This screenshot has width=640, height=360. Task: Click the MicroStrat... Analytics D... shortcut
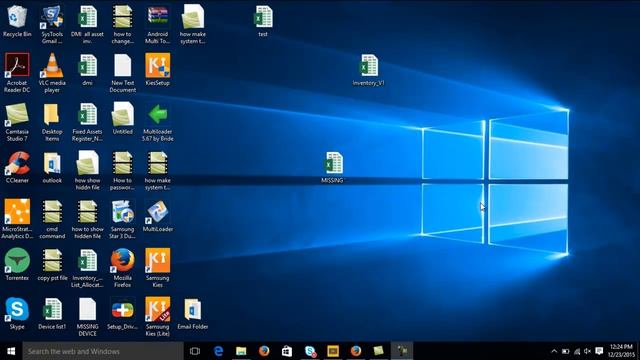pyautogui.click(x=17, y=219)
